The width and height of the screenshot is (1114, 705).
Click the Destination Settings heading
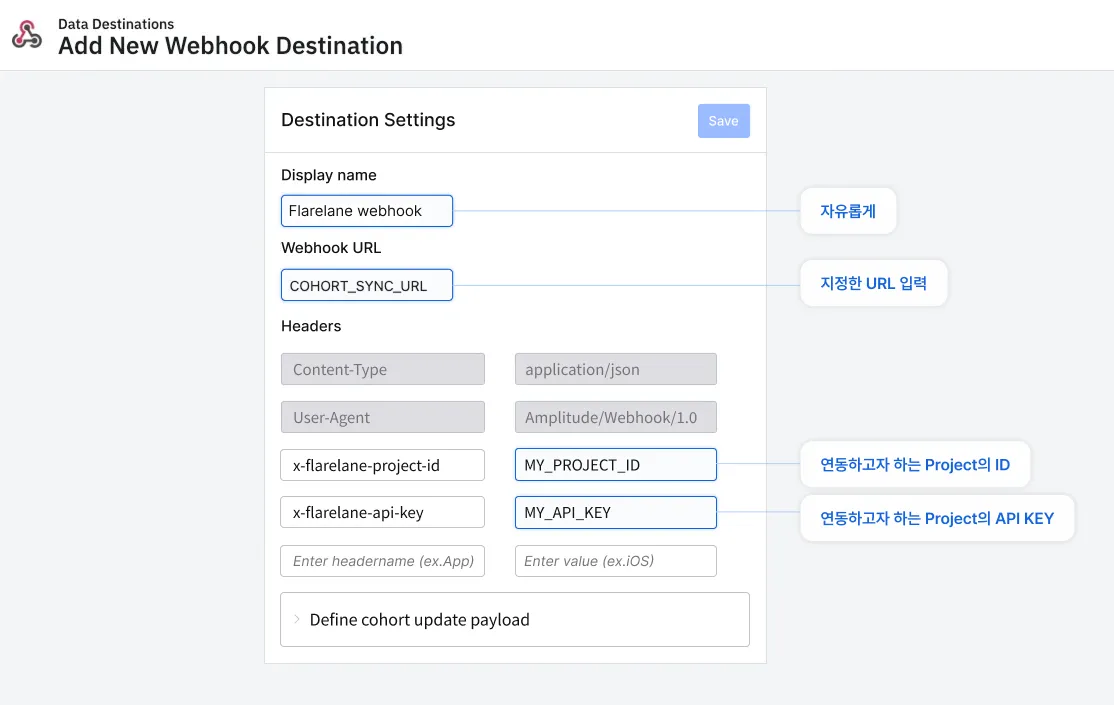coord(368,120)
